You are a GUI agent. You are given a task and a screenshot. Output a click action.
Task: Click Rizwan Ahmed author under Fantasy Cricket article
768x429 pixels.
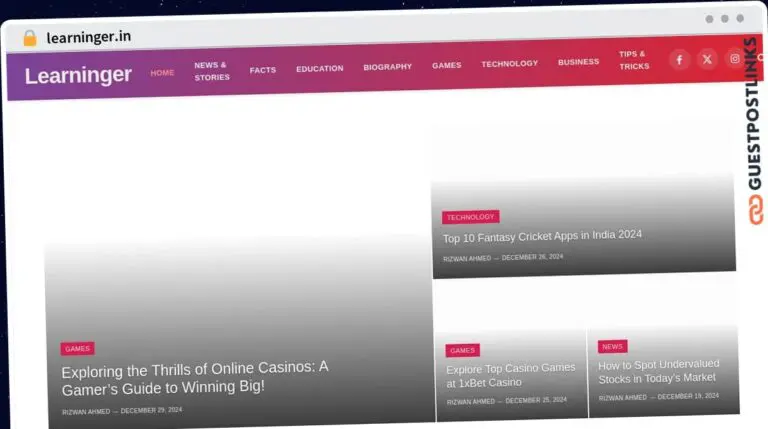pos(467,259)
